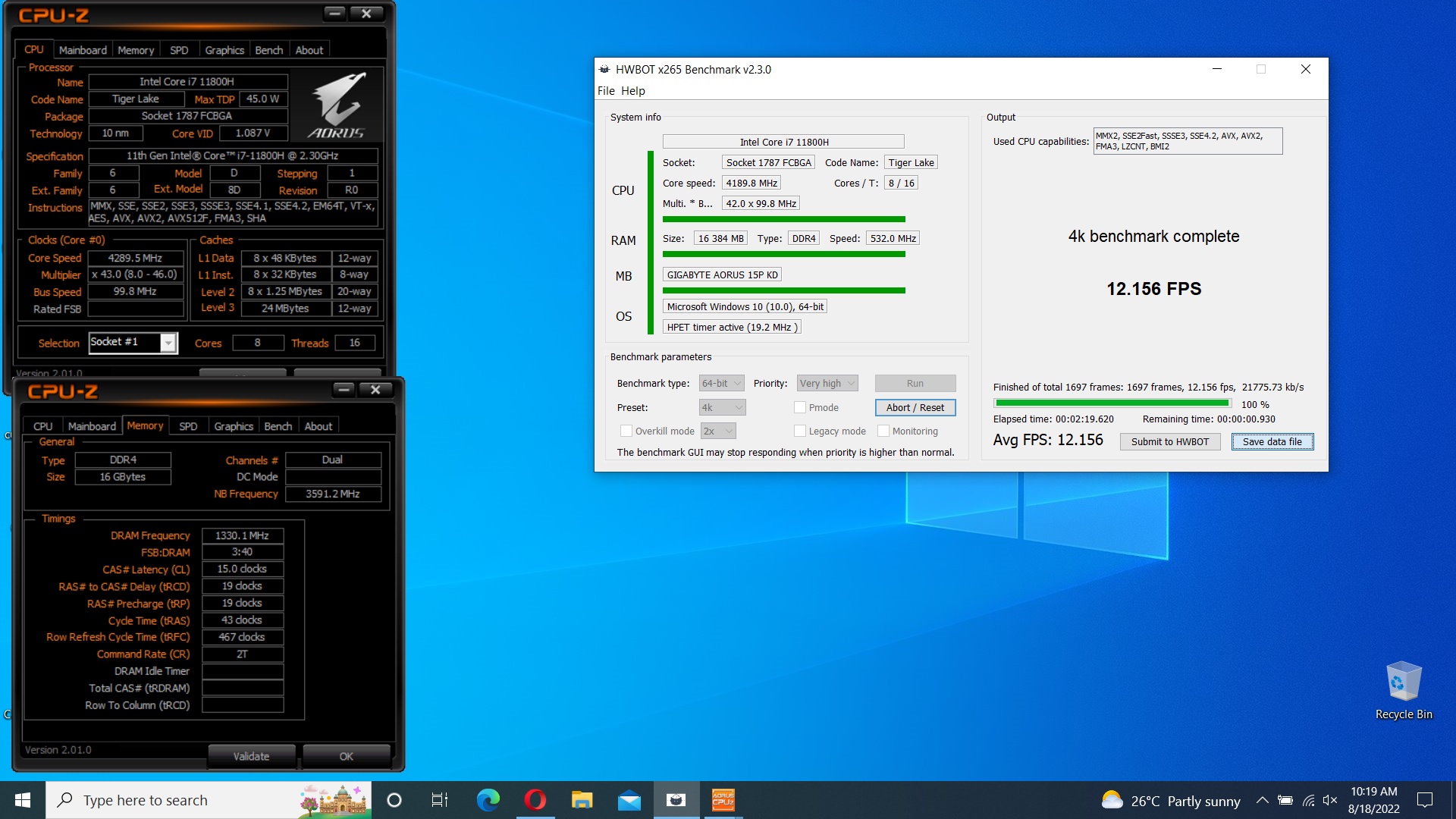Select the CPU-Z Memory window's Mainboard tab

92,426
